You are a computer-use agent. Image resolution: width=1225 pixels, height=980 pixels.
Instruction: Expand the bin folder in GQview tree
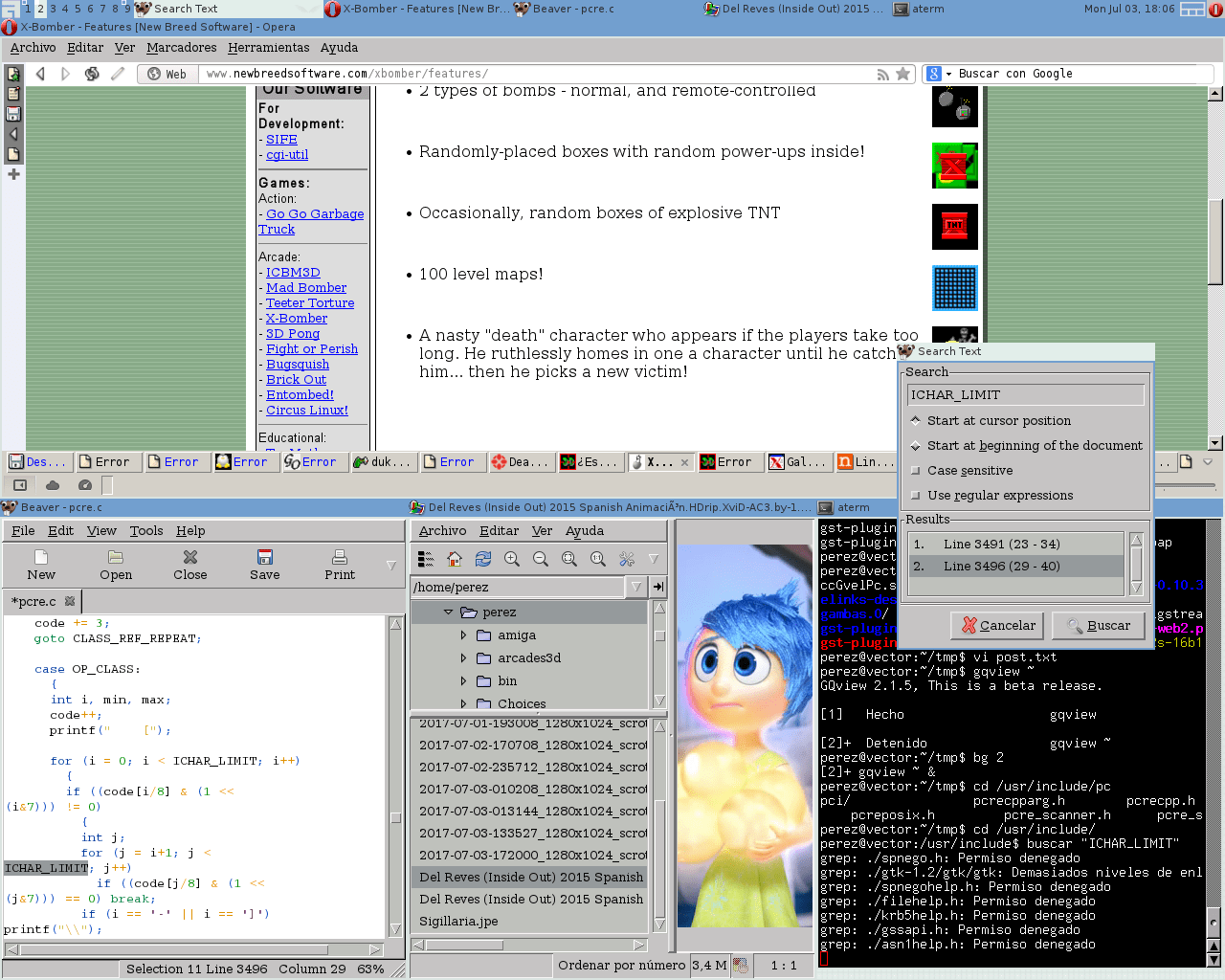pyautogui.click(x=464, y=681)
